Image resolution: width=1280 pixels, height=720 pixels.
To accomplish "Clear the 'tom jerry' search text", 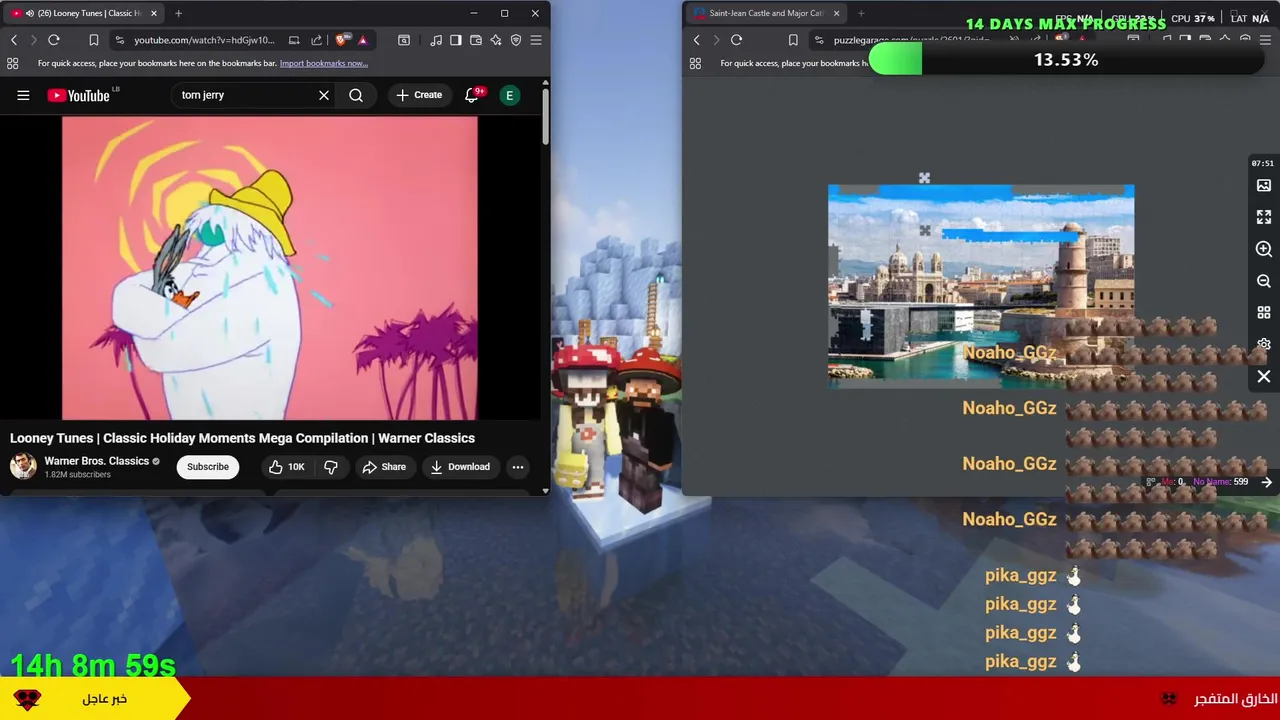I will [x=324, y=95].
